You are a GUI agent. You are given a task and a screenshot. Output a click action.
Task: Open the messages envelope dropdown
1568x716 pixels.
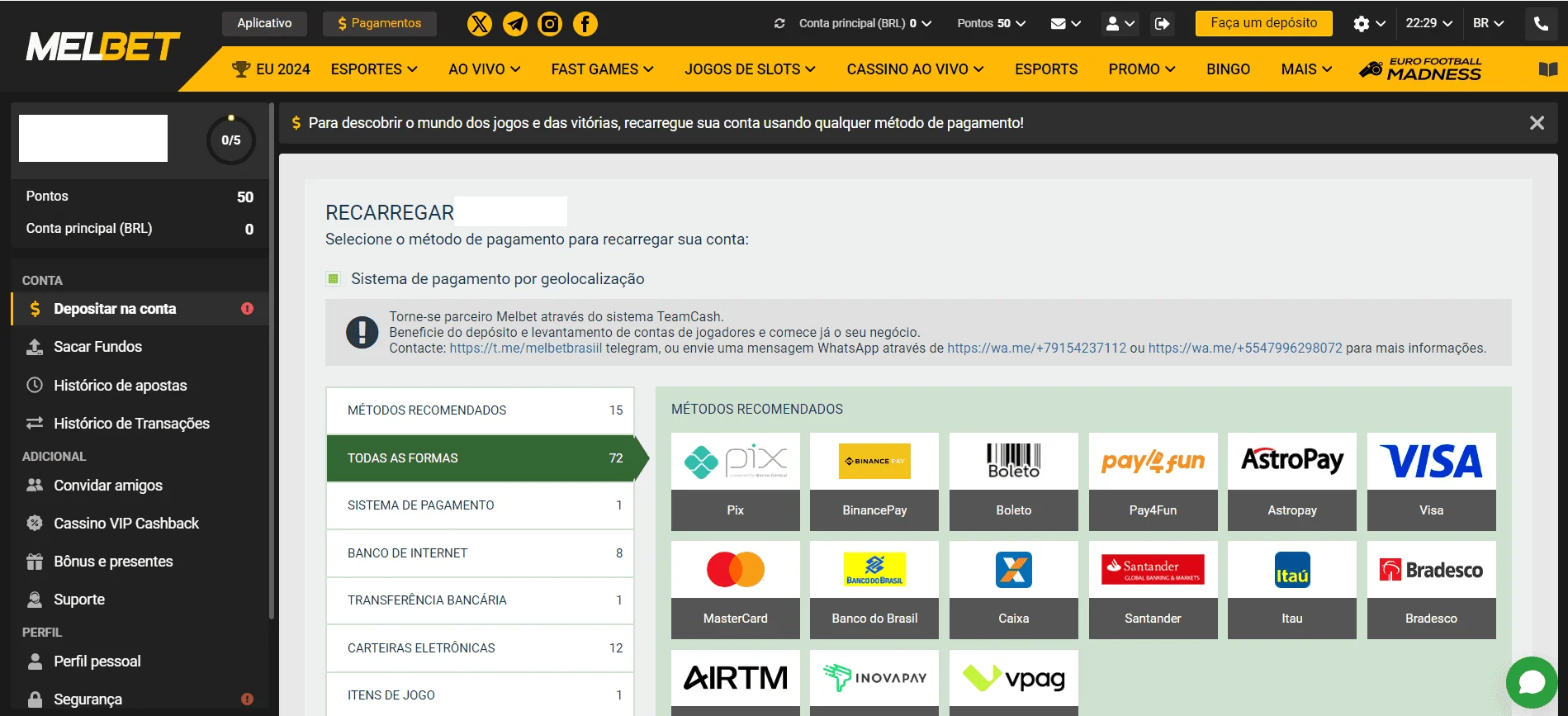1065,24
